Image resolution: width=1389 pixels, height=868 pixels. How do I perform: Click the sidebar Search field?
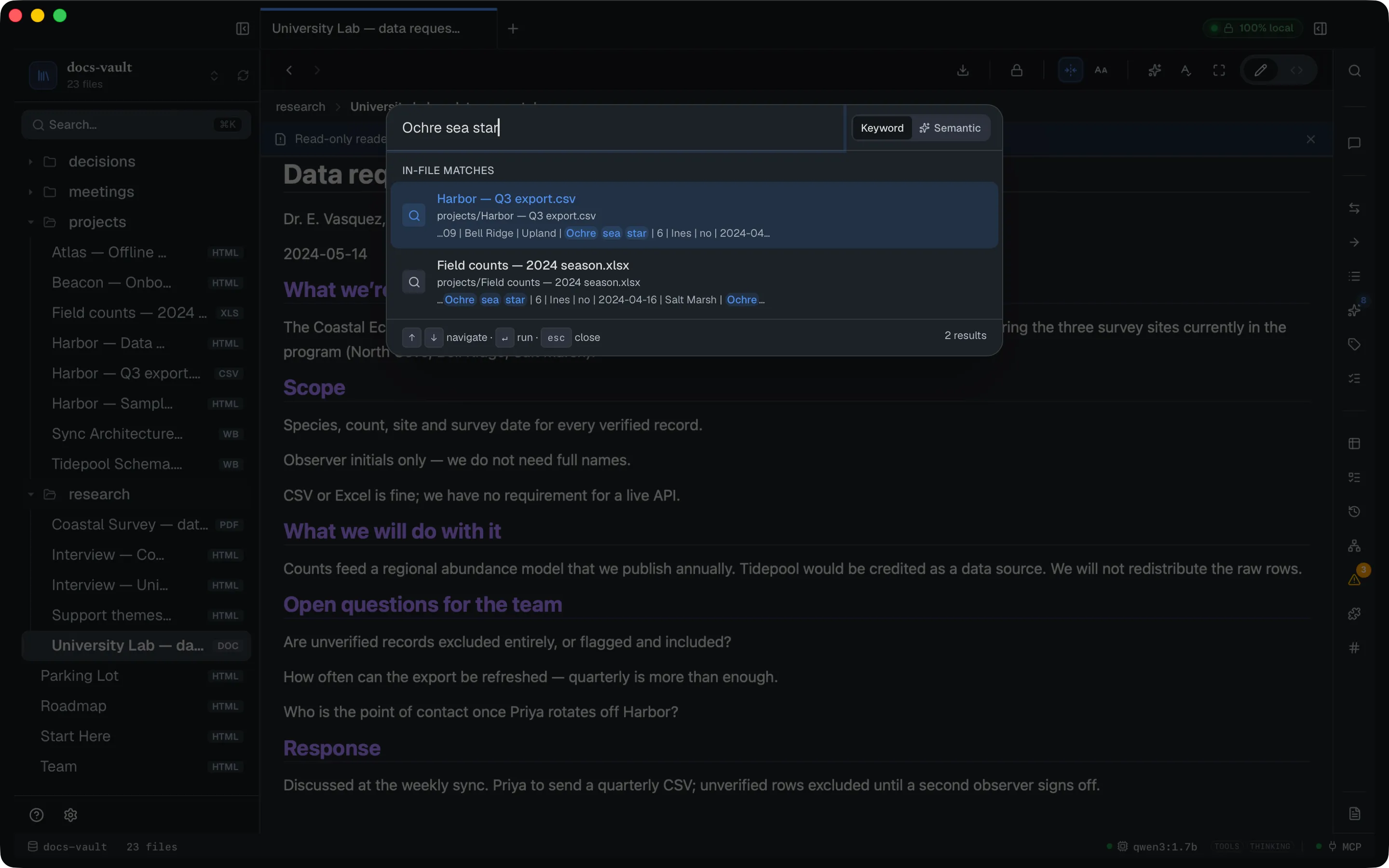(x=136, y=124)
